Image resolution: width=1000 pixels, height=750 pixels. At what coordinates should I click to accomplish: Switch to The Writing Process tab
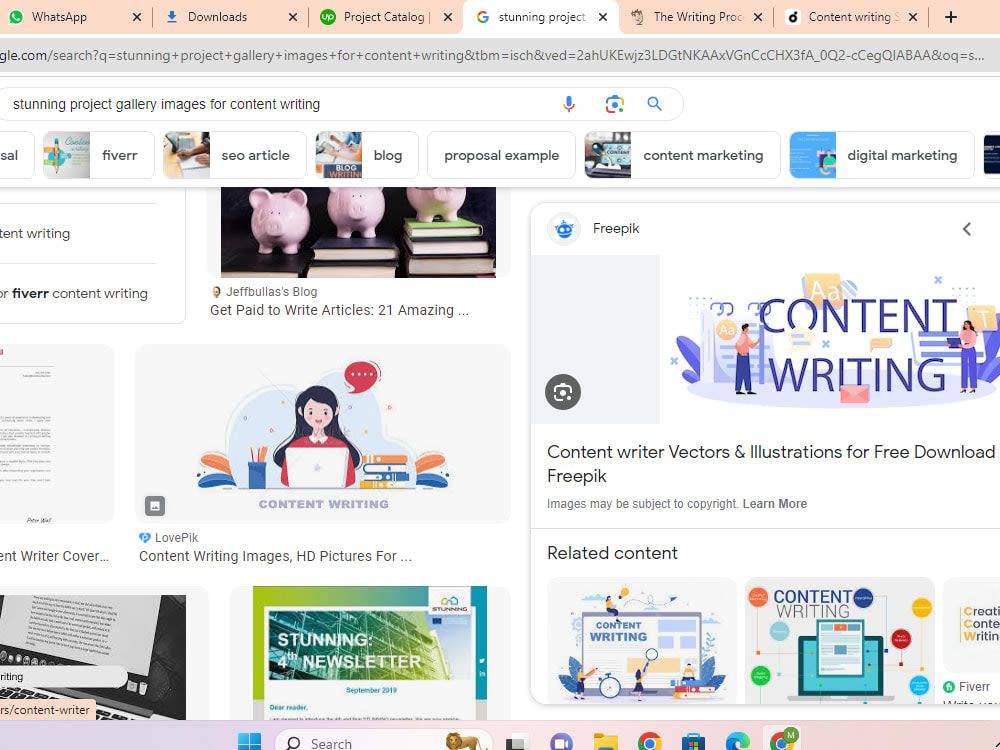[x=697, y=17]
